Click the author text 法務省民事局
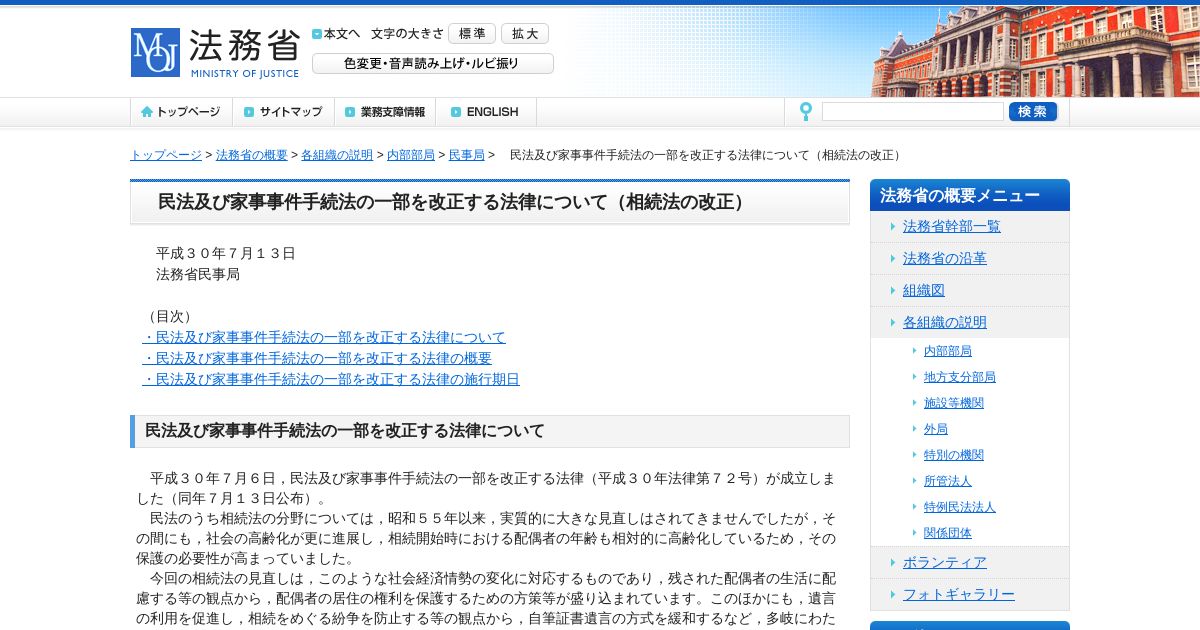 point(198,274)
